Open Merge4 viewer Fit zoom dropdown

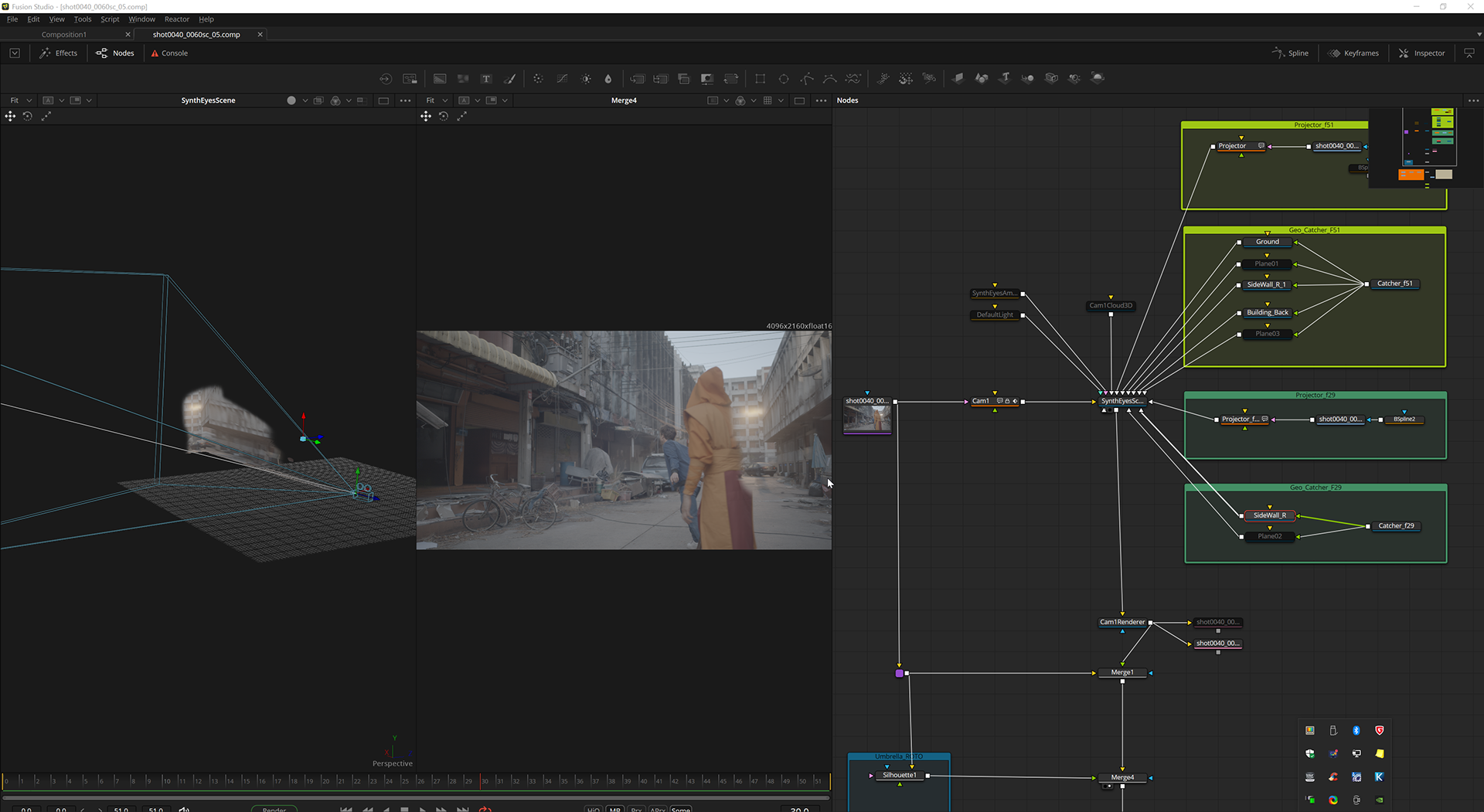tap(436, 100)
